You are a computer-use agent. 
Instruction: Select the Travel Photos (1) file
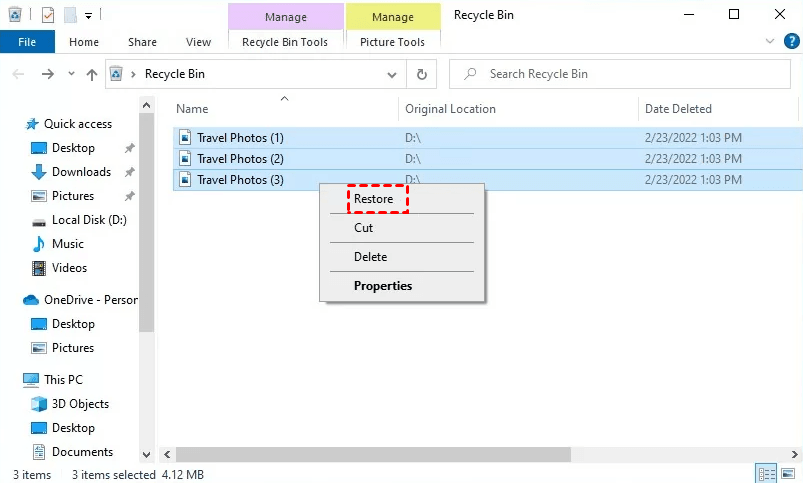coord(240,137)
